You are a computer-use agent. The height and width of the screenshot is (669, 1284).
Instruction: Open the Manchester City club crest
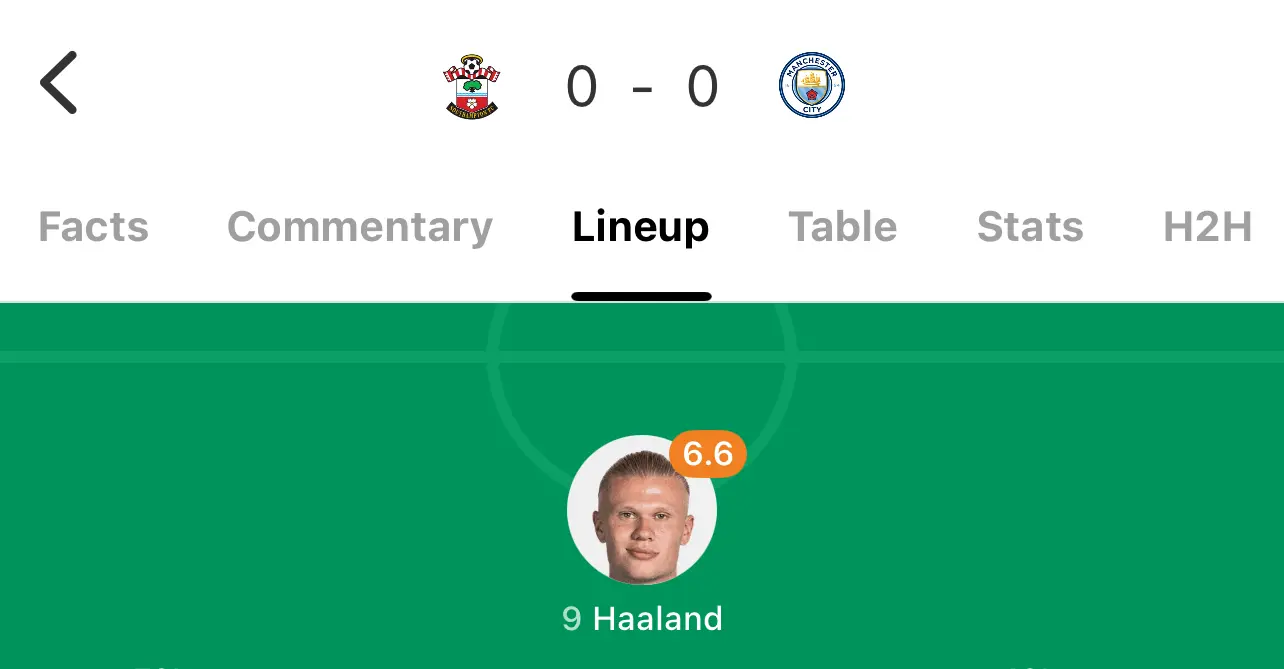[812, 86]
